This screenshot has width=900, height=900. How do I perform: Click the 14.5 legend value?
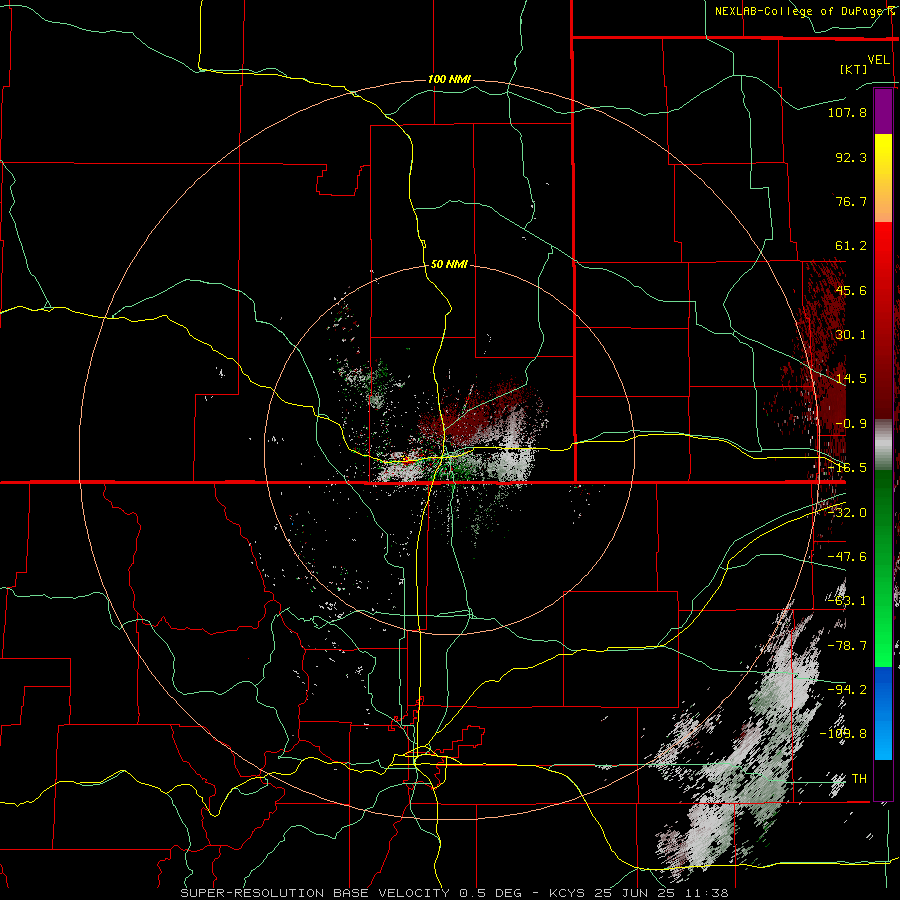tap(851, 379)
